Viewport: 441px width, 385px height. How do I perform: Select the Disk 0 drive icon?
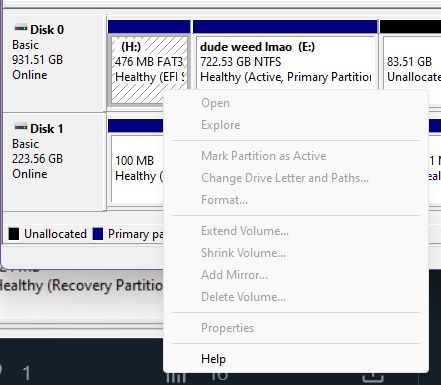coord(21,28)
